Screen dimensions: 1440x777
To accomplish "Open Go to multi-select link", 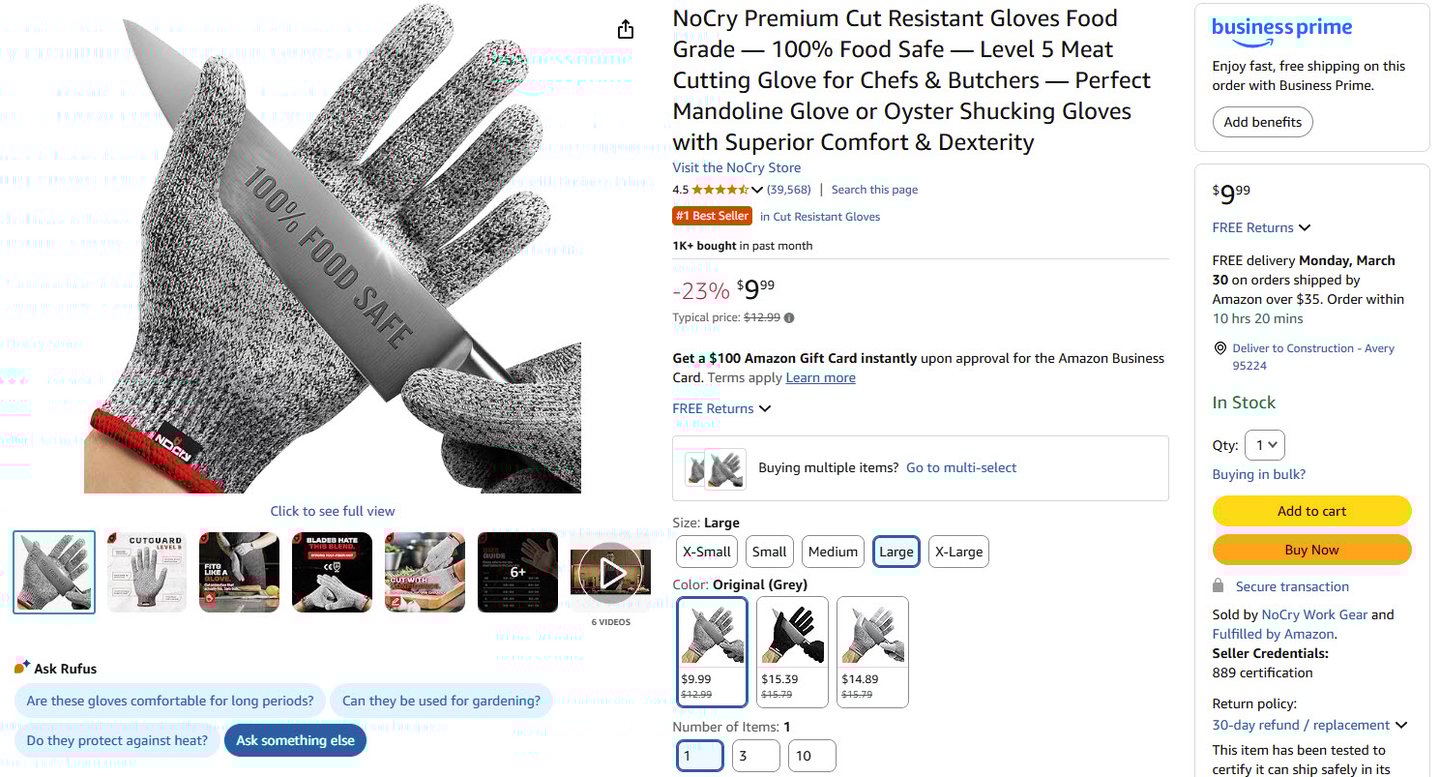I will pos(961,468).
